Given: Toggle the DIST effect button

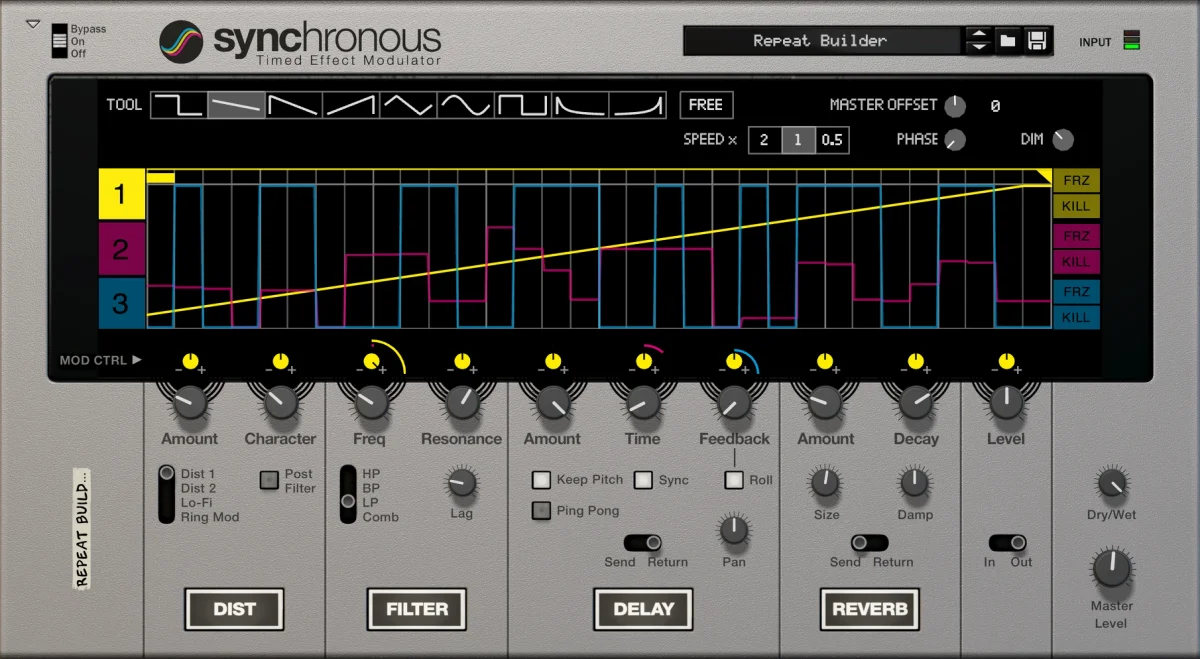Looking at the screenshot, I should (x=234, y=609).
